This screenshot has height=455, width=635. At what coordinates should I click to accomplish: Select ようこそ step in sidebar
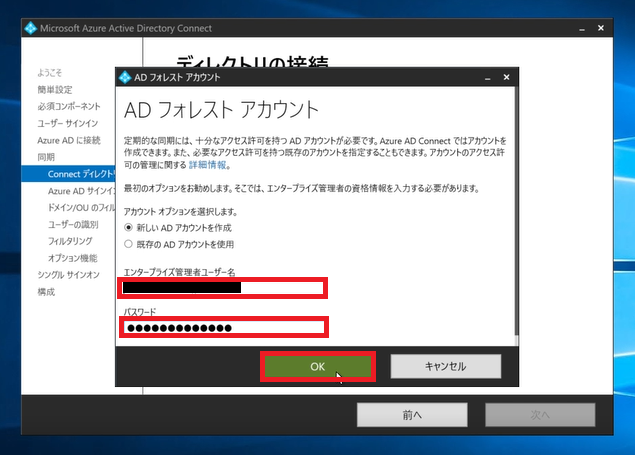tap(49, 73)
